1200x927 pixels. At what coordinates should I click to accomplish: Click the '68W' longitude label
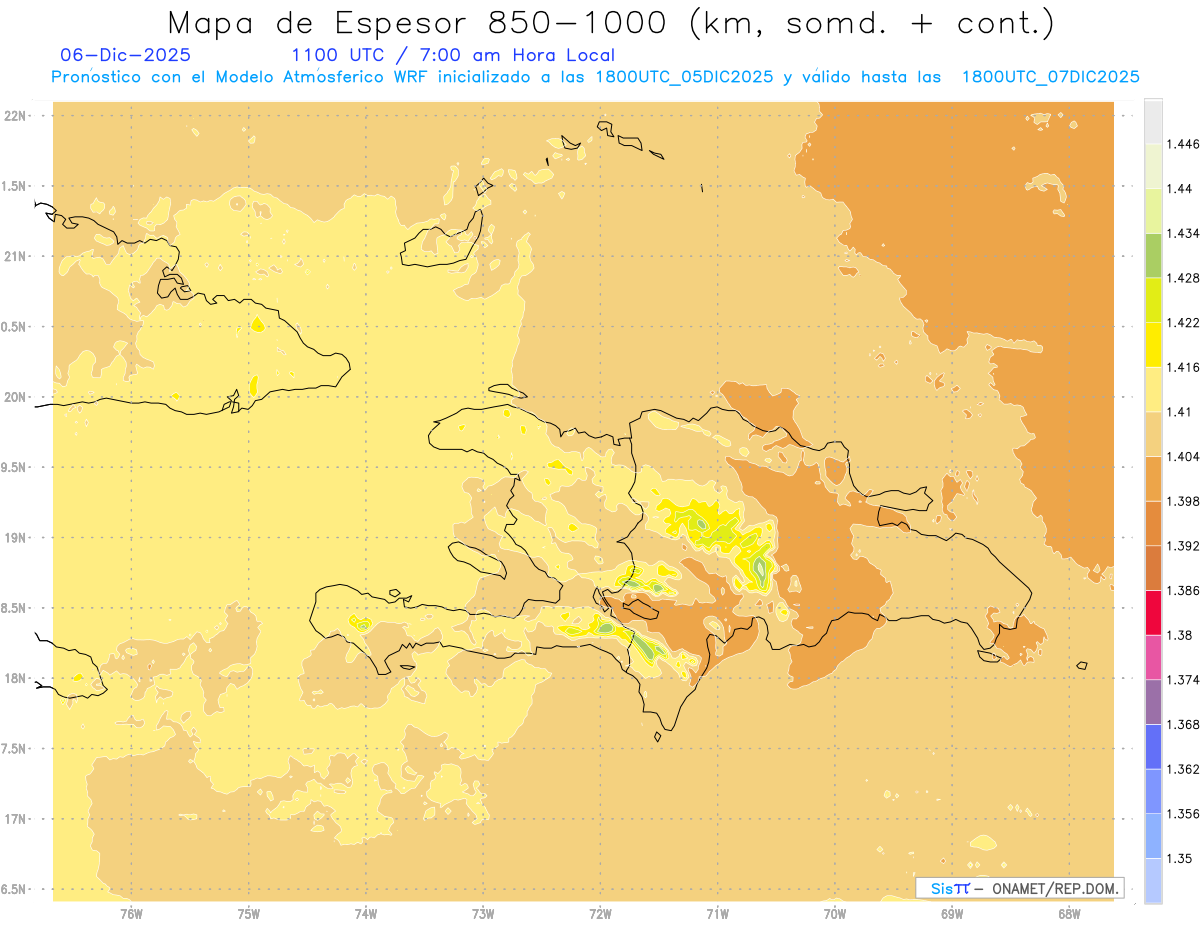coord(1069,913)
